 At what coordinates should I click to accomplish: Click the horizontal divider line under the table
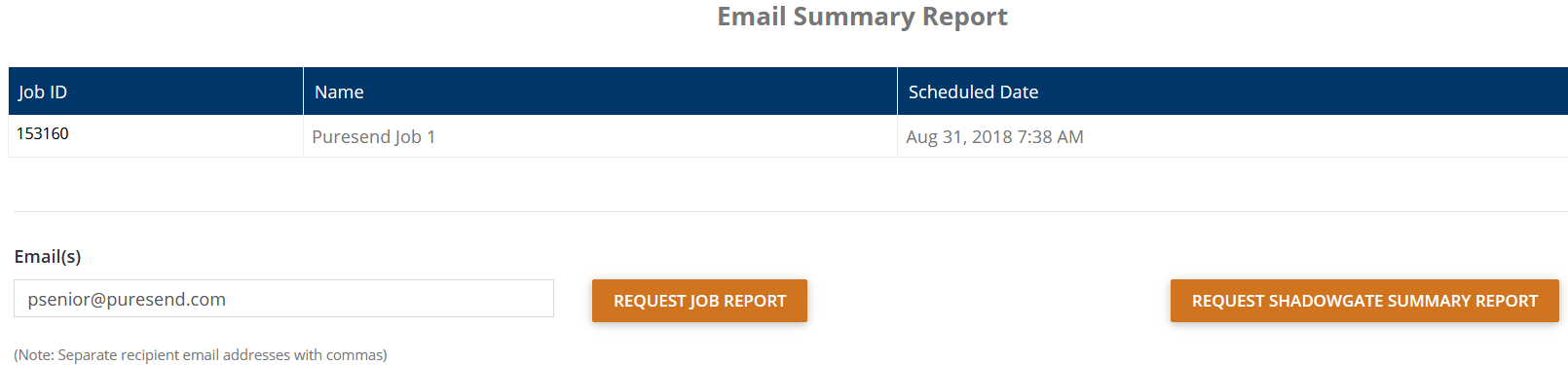pyautogui.click(x=791, y=211)
